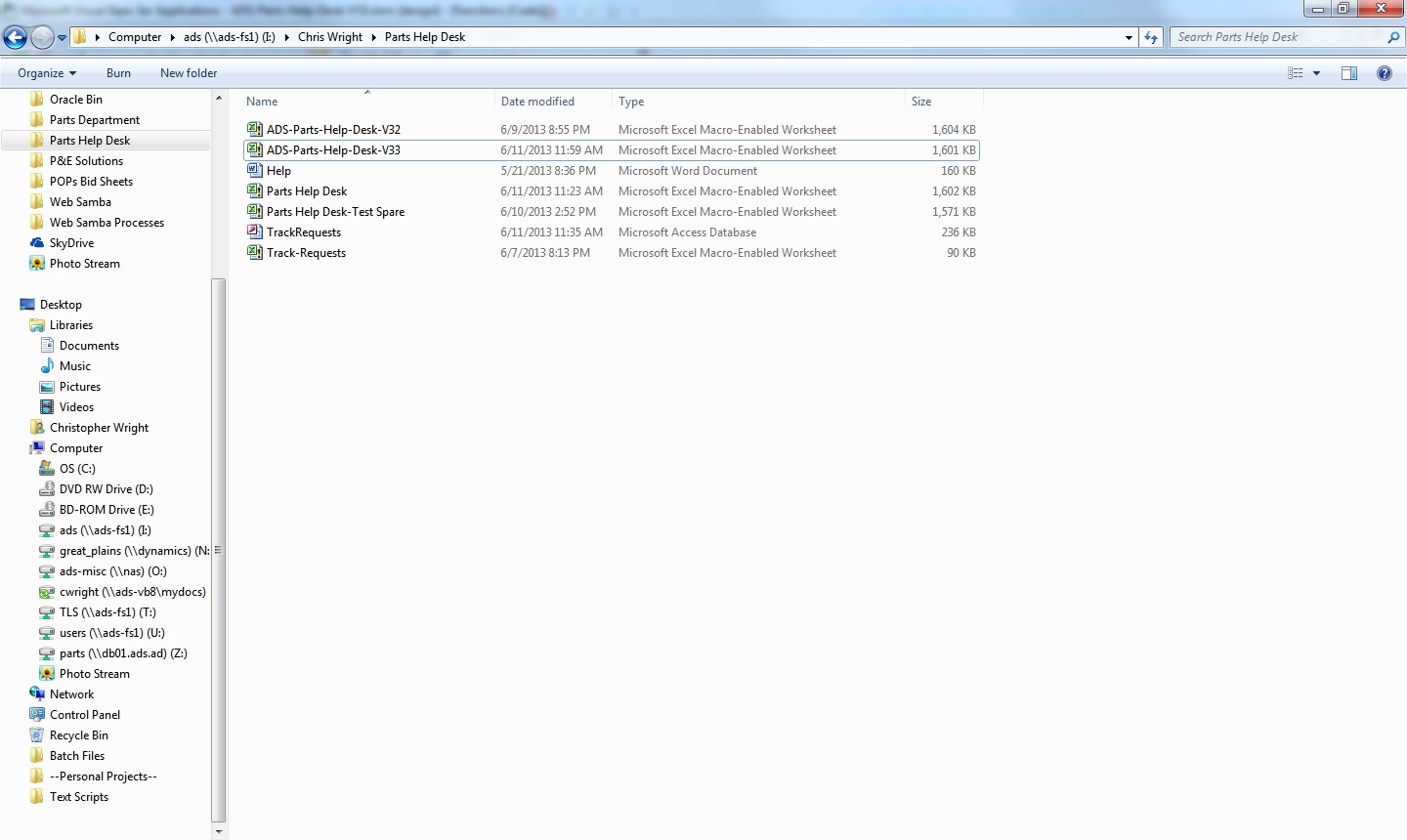Click the Computer icon in navigation tree
Viewport: 1407px width, 840px height.
pos(37,447)
